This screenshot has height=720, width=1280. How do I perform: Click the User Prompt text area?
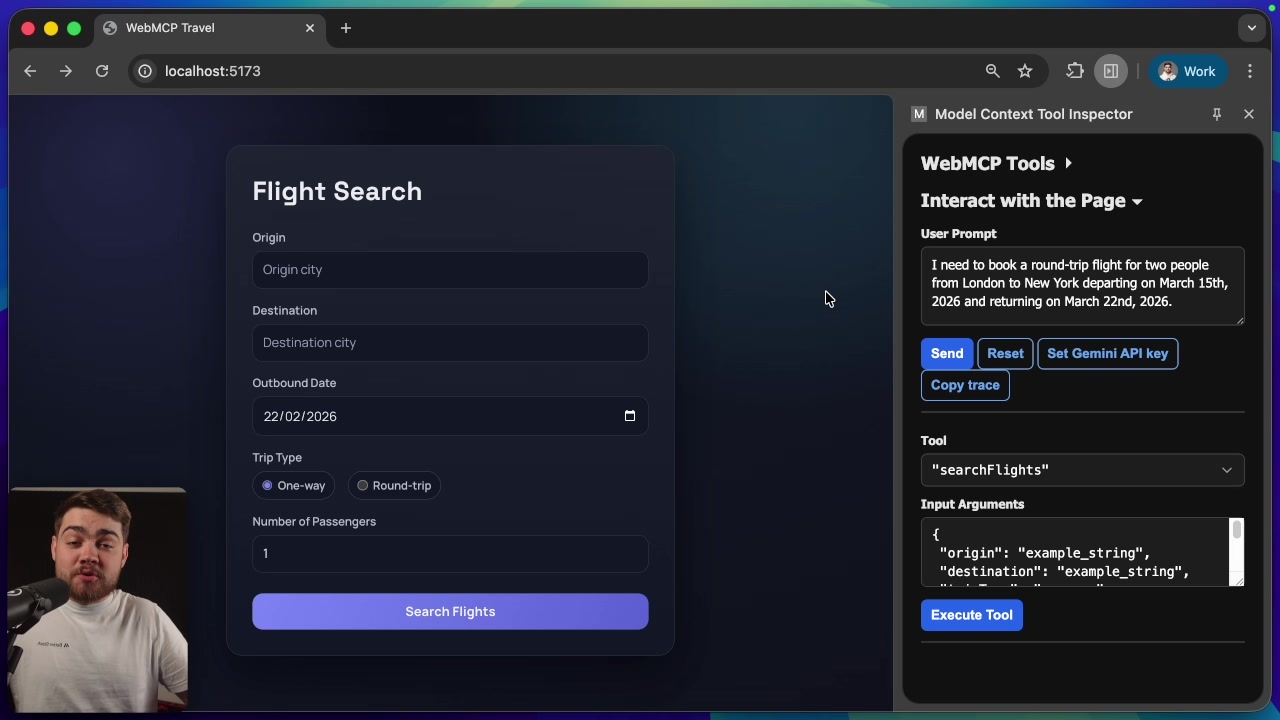pyautogui.click(x=1080, y=285)
